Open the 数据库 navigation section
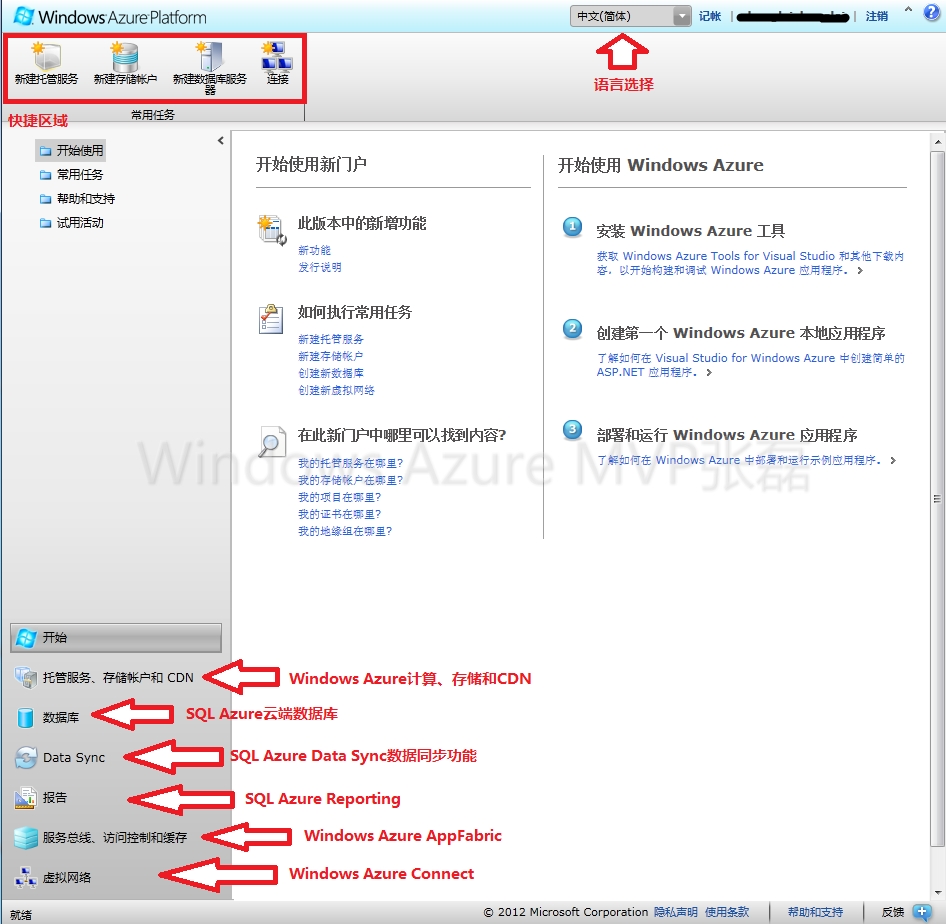This screenshot has width=946, height=924. tap(60, 717)
